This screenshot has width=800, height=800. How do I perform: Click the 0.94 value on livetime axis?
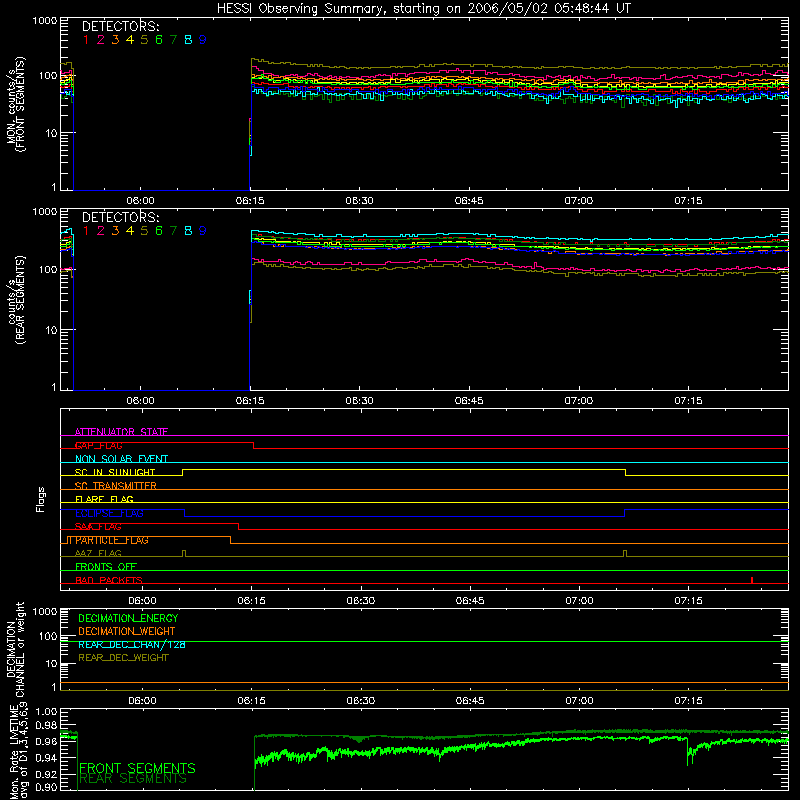click(46, 758)
